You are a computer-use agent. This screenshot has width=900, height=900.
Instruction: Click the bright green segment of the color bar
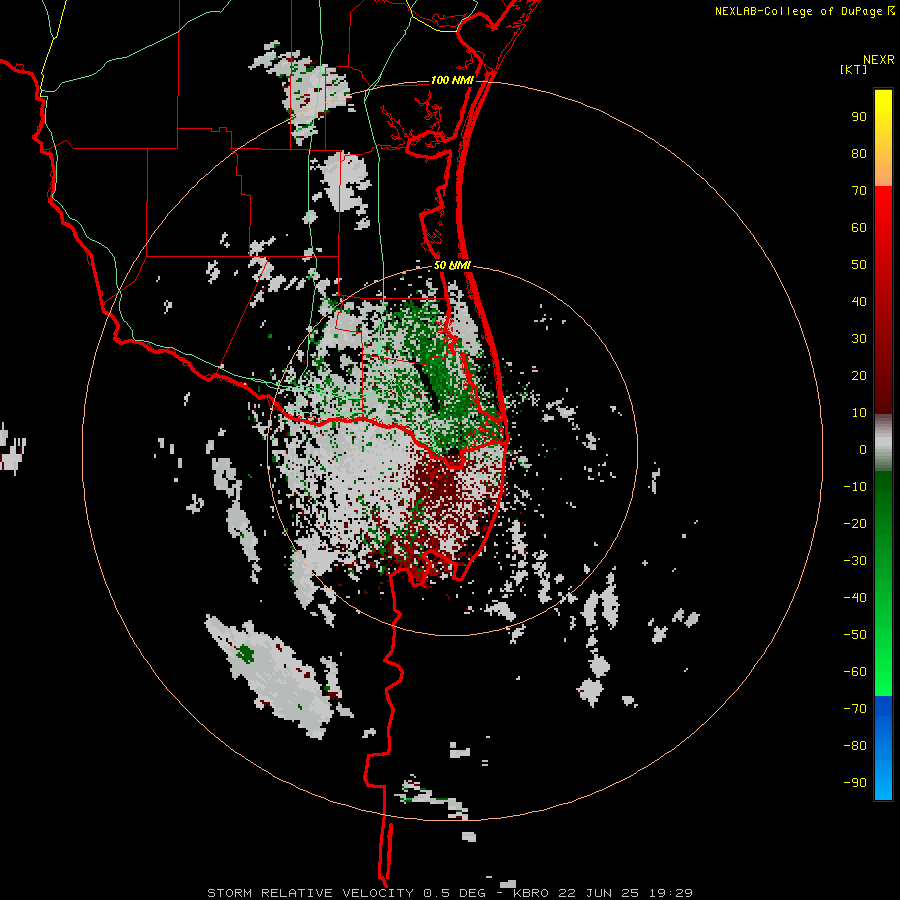pos(883,583)
